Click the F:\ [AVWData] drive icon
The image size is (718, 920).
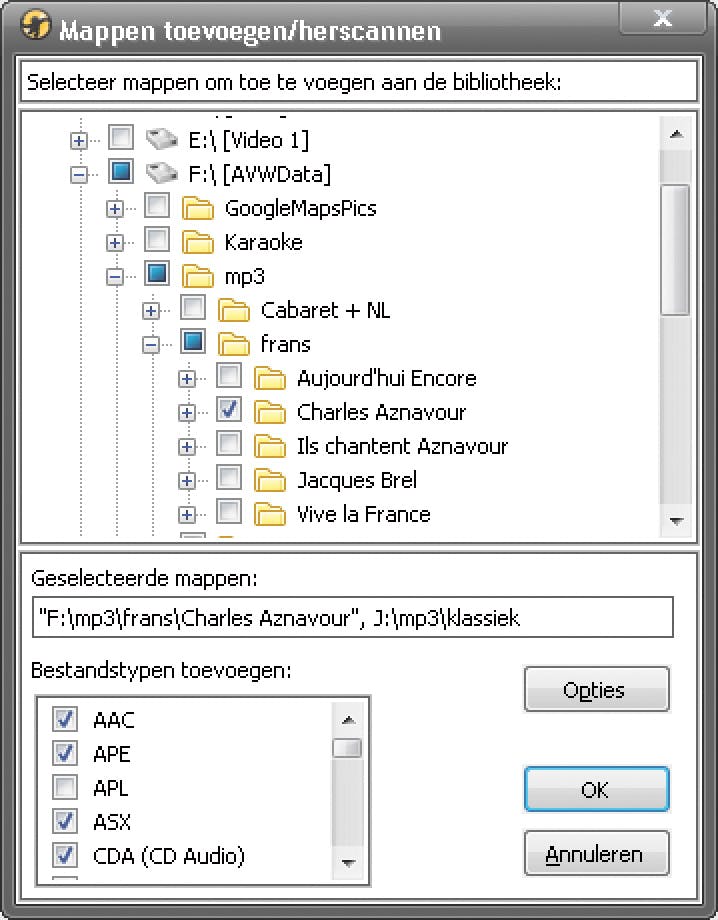[x=161, y=173]
